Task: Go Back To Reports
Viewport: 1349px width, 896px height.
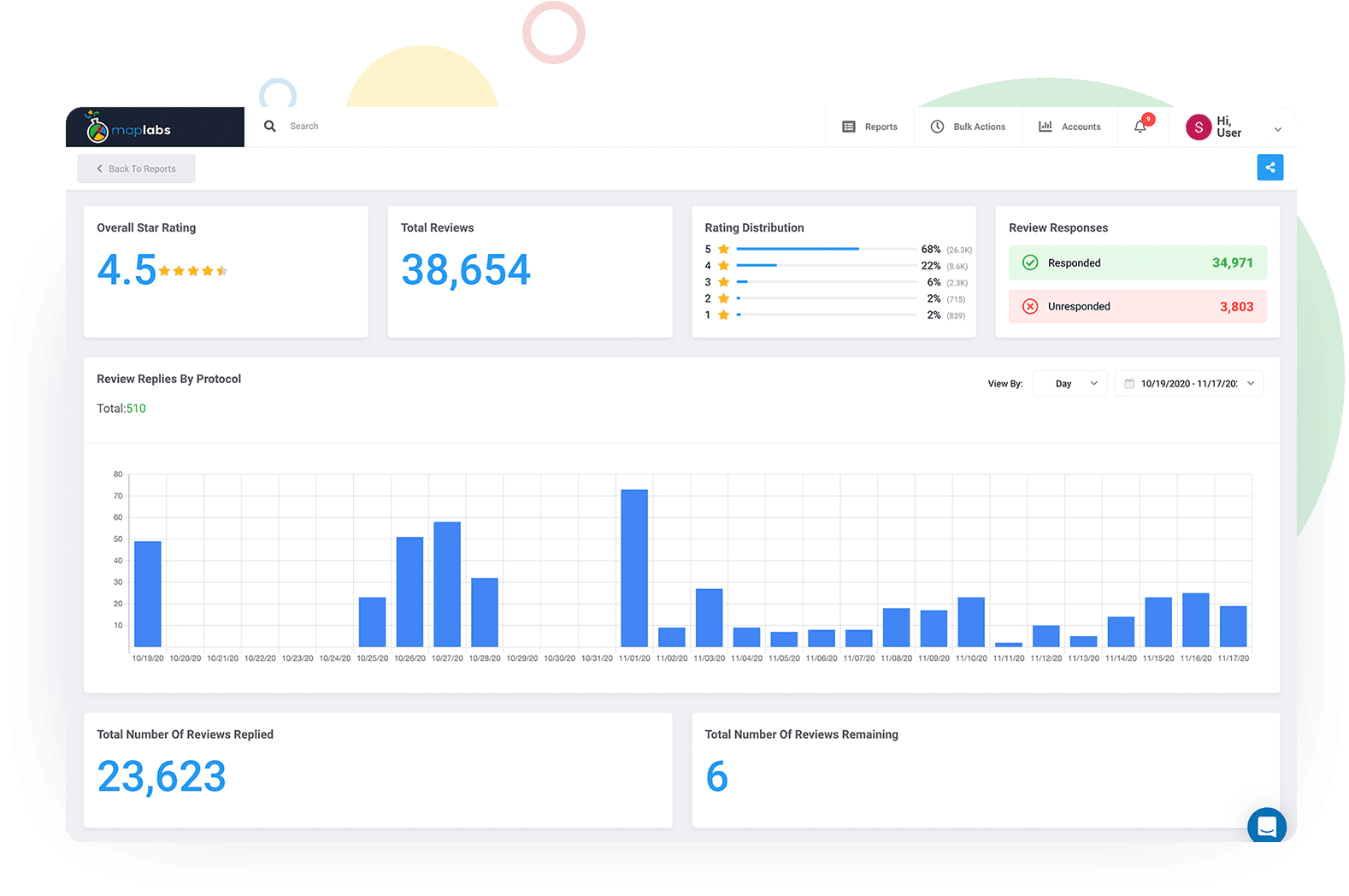Action: (137, 168)
